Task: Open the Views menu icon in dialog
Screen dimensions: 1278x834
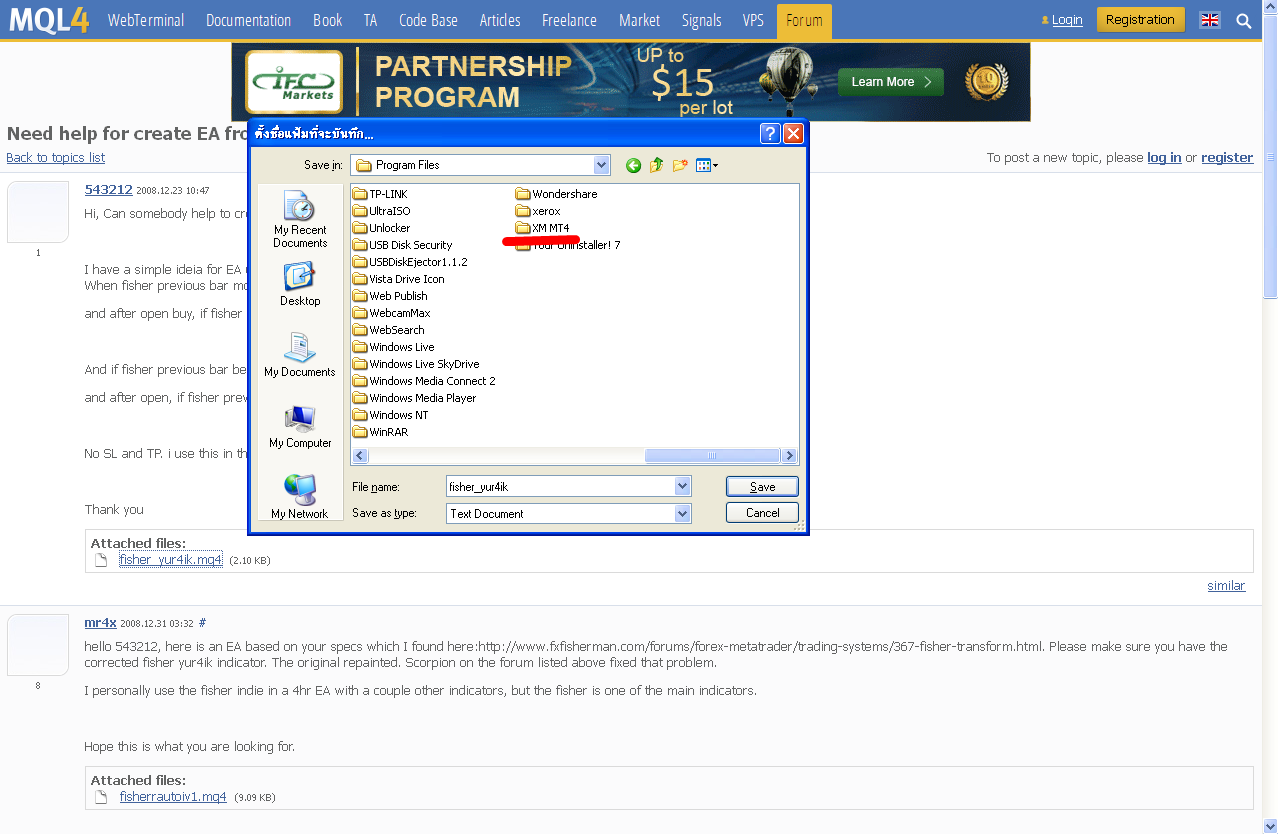Action: tap(707, 165)
